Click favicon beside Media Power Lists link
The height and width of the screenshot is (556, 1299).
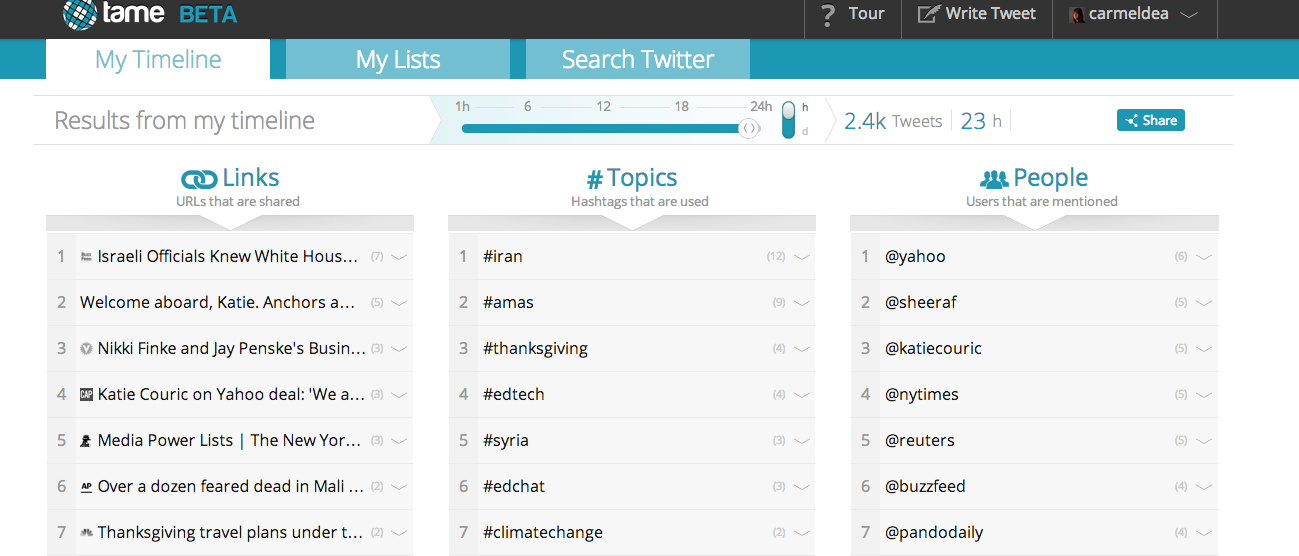point(87,441)
